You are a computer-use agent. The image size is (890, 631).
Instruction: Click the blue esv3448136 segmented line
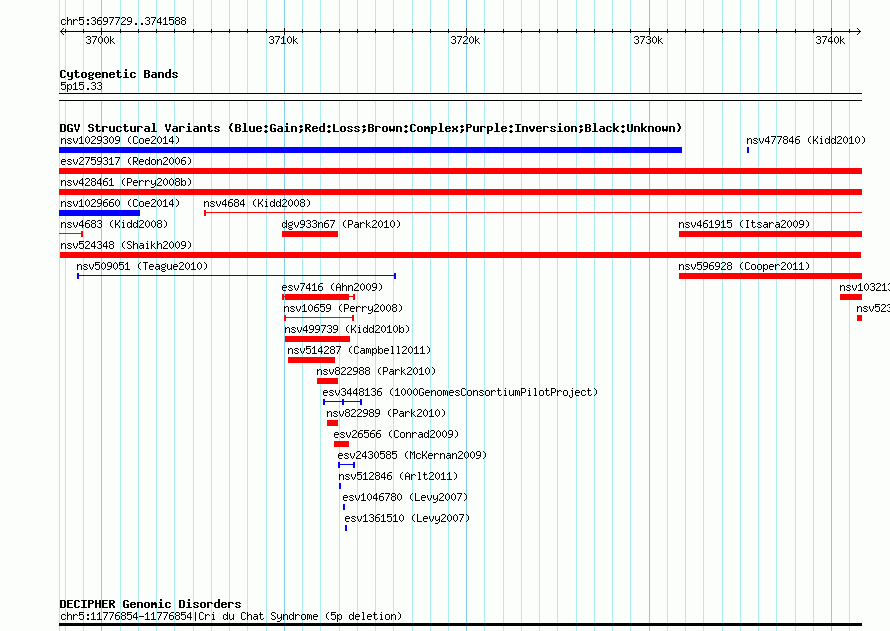(342, 402)
